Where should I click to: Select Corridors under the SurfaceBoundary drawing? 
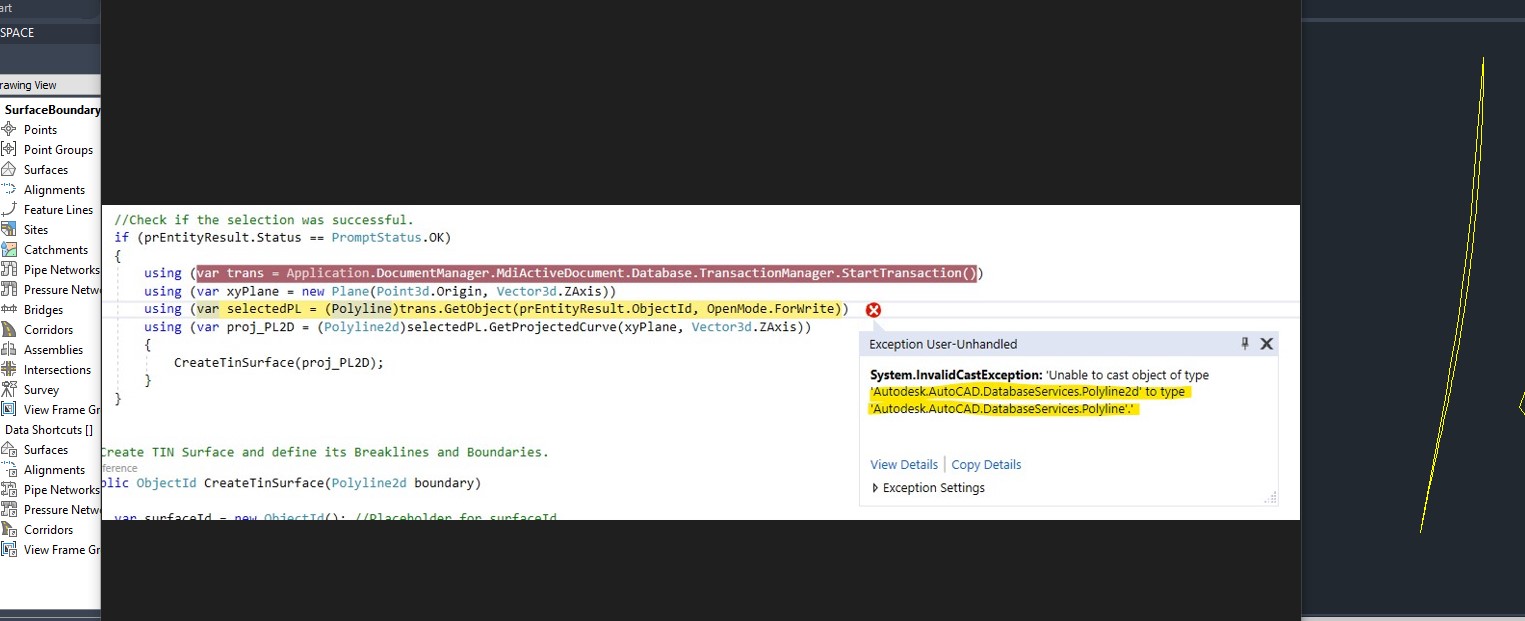pos(48,329)
